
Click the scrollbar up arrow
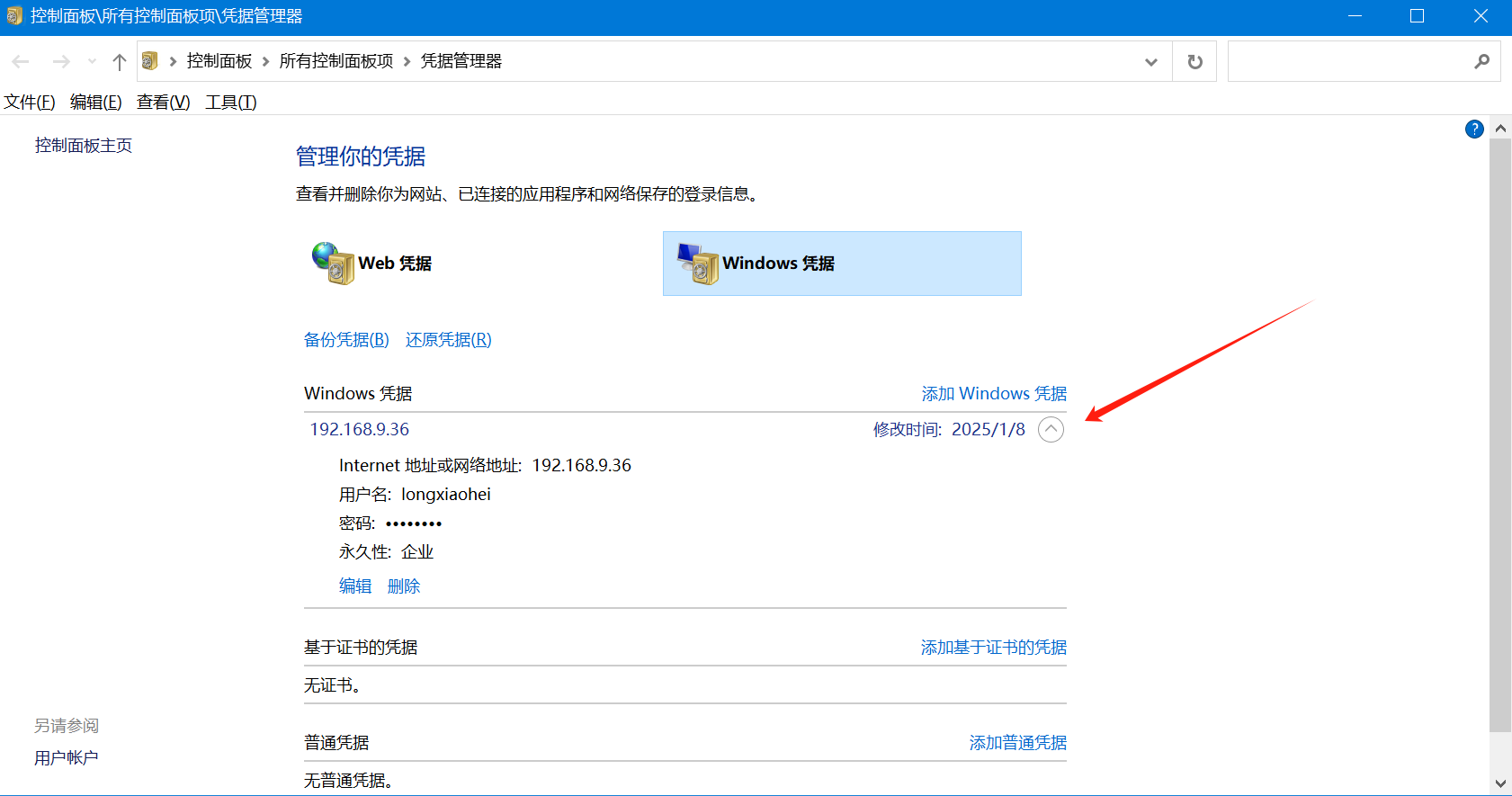click(x=1500, y=129)
